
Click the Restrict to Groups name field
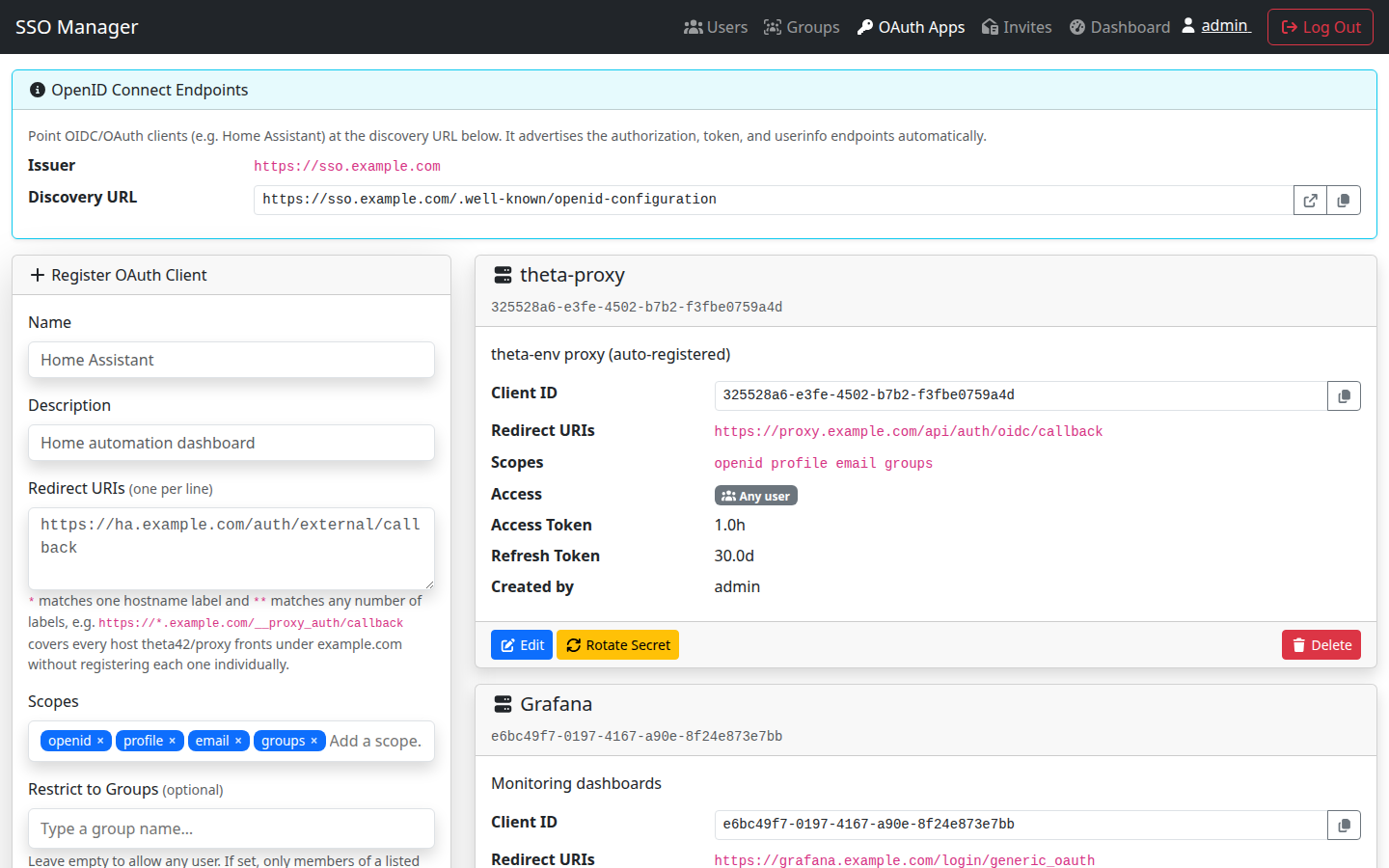[231, 828]
